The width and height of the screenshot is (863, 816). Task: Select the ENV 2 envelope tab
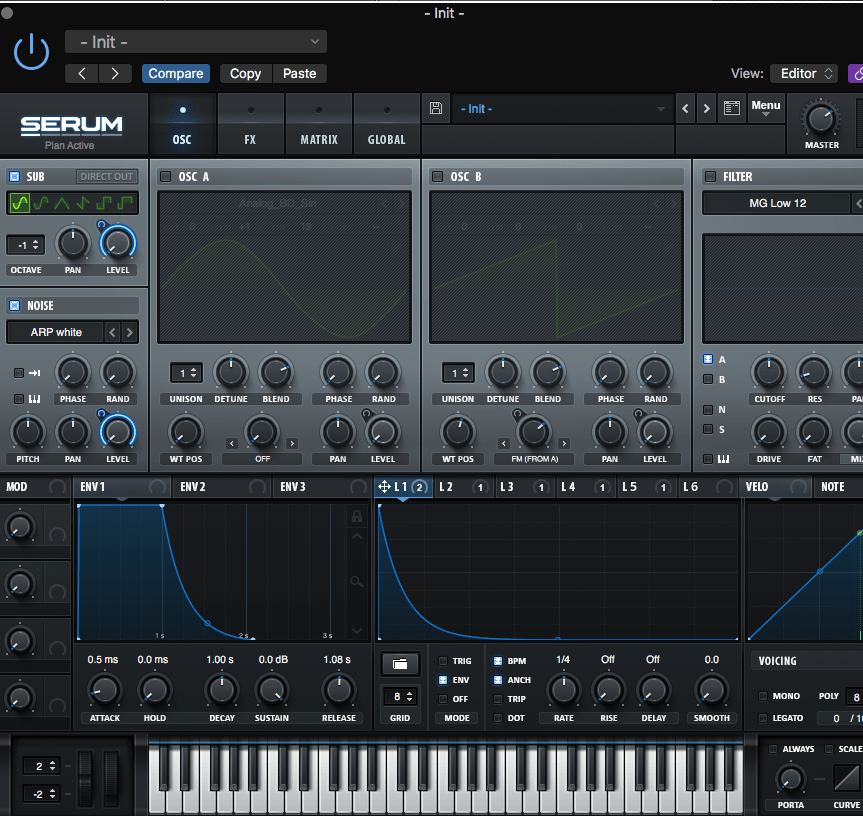[192, 487]
